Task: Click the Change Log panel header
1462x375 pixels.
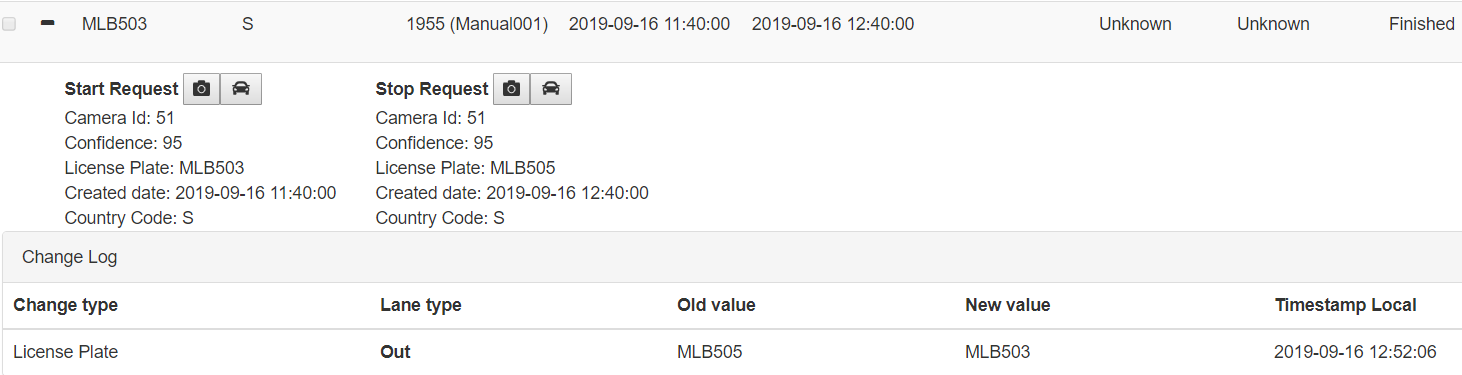Action: click(x=731, y=257)
